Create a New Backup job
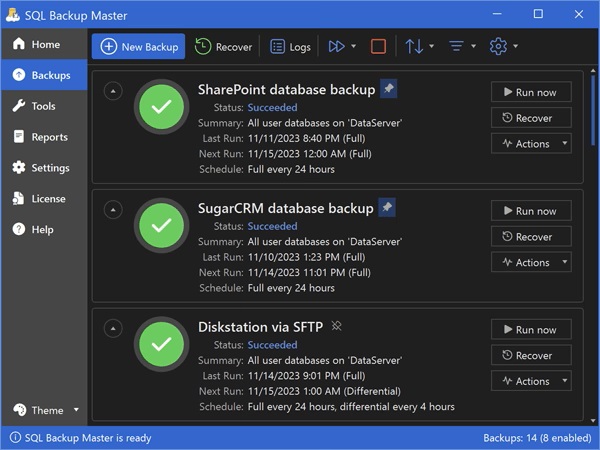600x450 pixels. tap(138, 47)
